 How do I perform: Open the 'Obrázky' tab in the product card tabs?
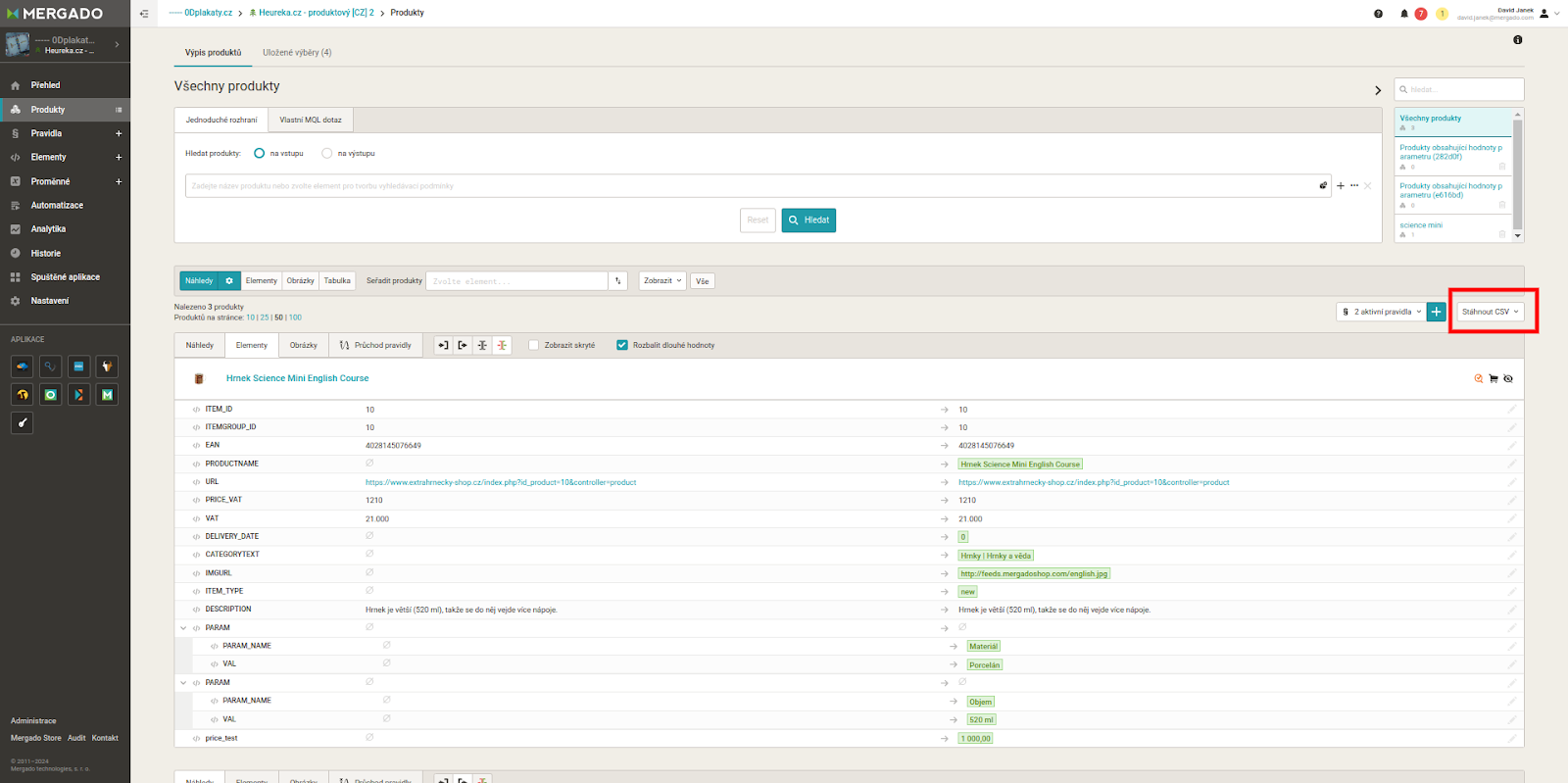pyautogui.click(x=304, y=345)
